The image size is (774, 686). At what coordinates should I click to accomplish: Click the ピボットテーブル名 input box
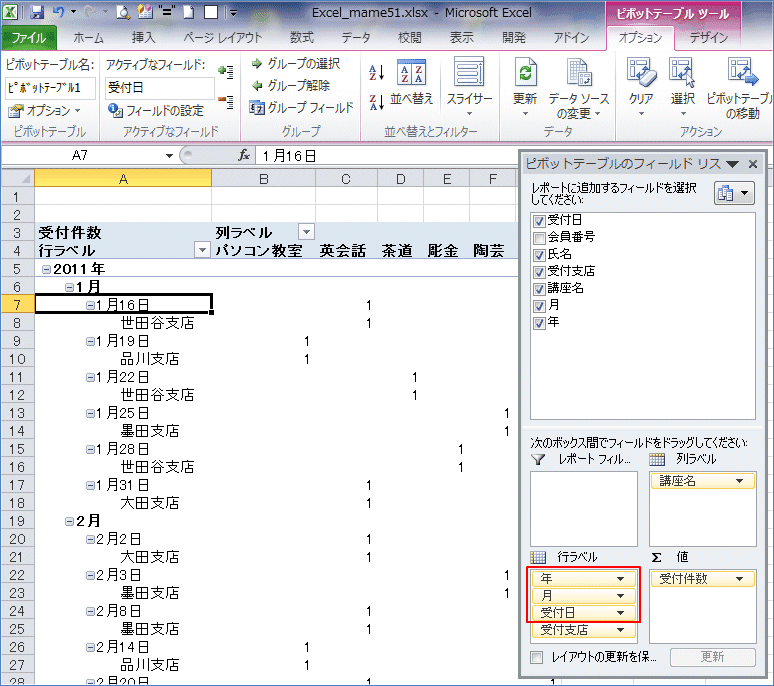click(49, 88)
